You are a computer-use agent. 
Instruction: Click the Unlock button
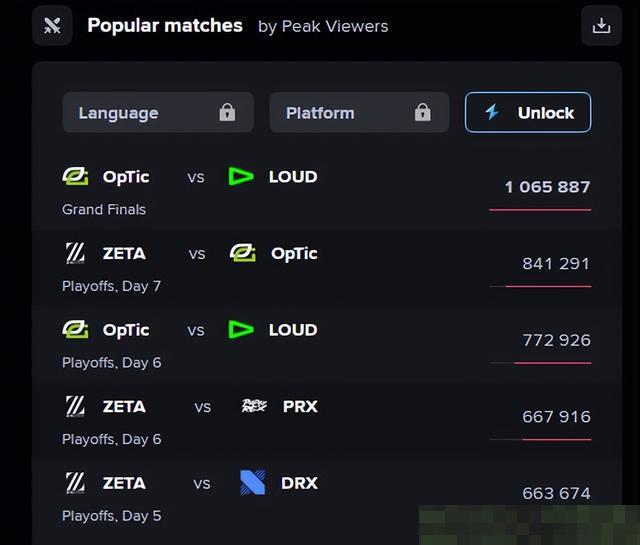[528, 112]
